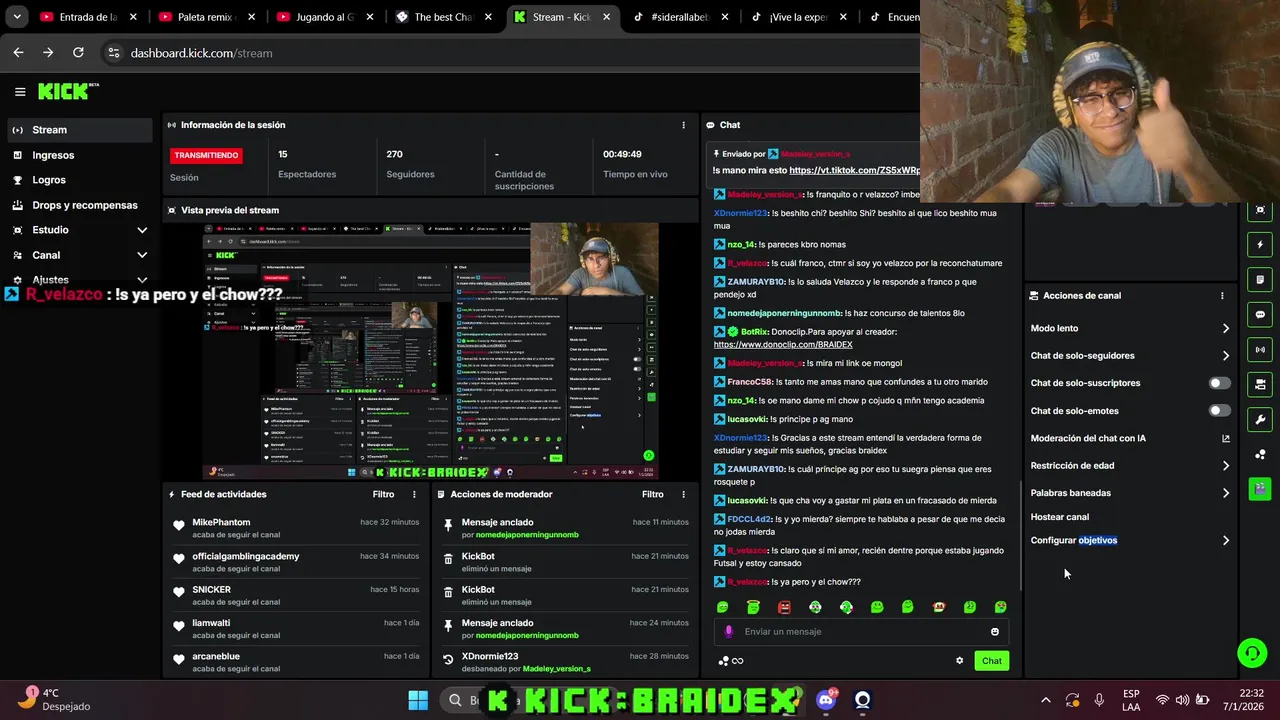Viewport: 1280px width, 720px height.
Task: Click the stream preview thumbnail
Action: pos(431,350)
